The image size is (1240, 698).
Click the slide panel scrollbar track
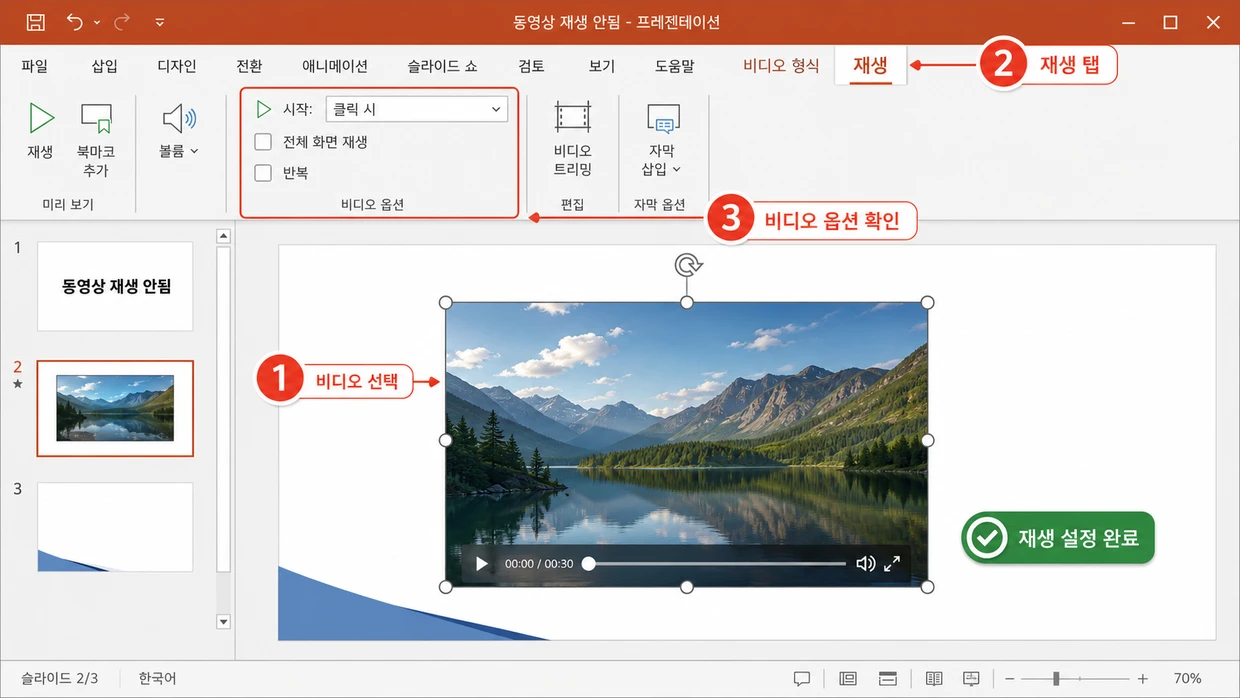(x=223, y=430)
